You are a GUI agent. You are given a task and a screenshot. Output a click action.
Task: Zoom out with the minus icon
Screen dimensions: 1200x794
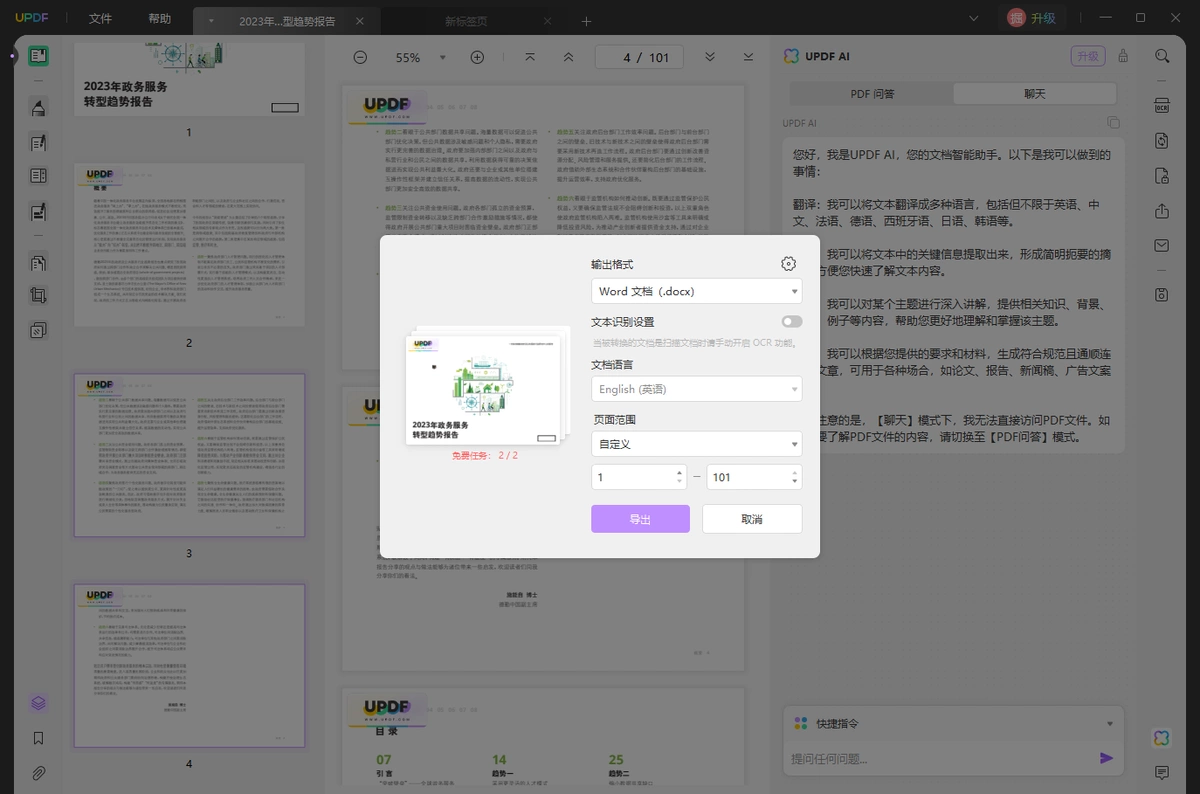tap(360, 58)
